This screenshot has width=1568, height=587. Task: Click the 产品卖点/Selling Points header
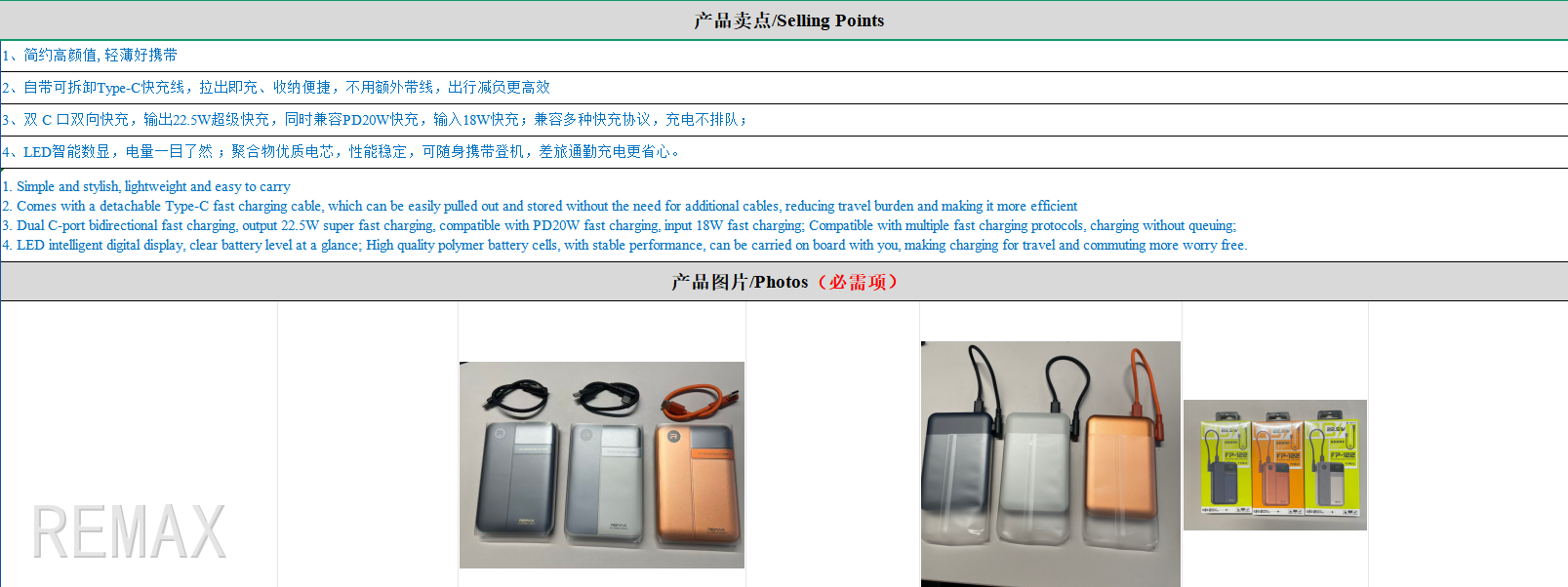point(788,20)
